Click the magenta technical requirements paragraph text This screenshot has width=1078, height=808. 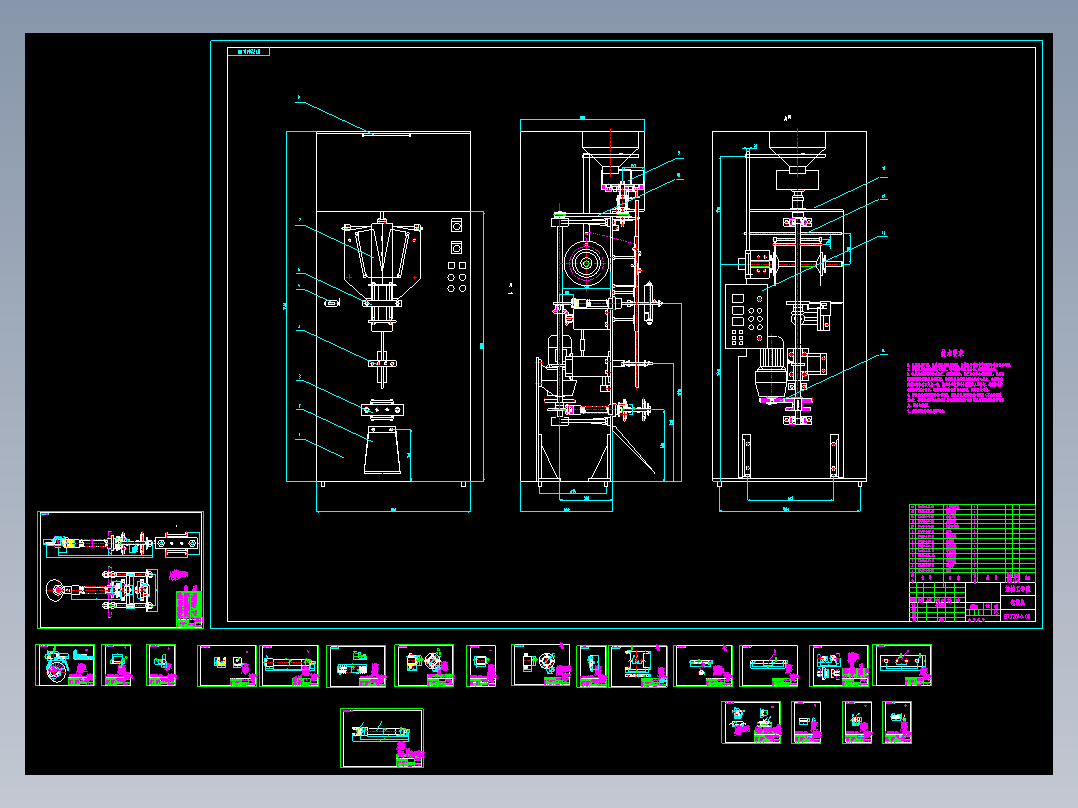click(959, 388)
